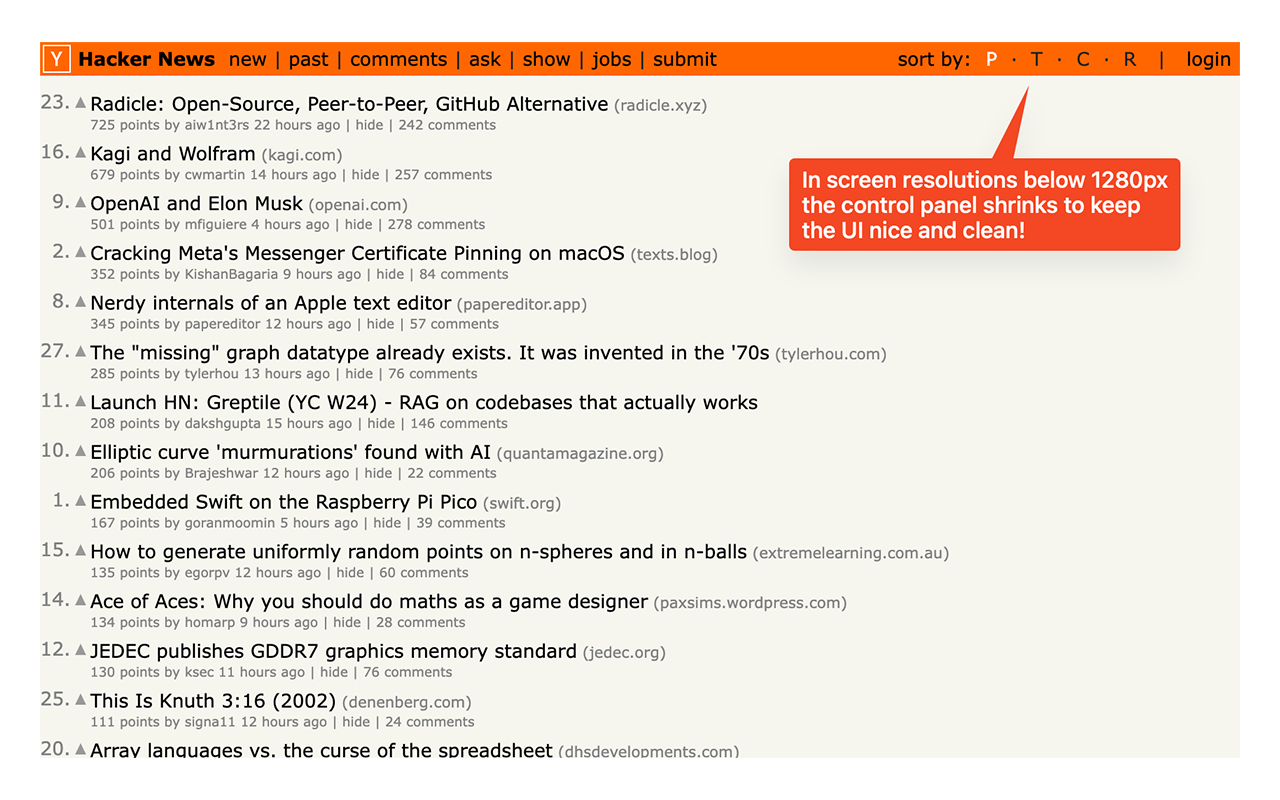
Task: Sort stories by points with the P control
Action: coord(991,59)
